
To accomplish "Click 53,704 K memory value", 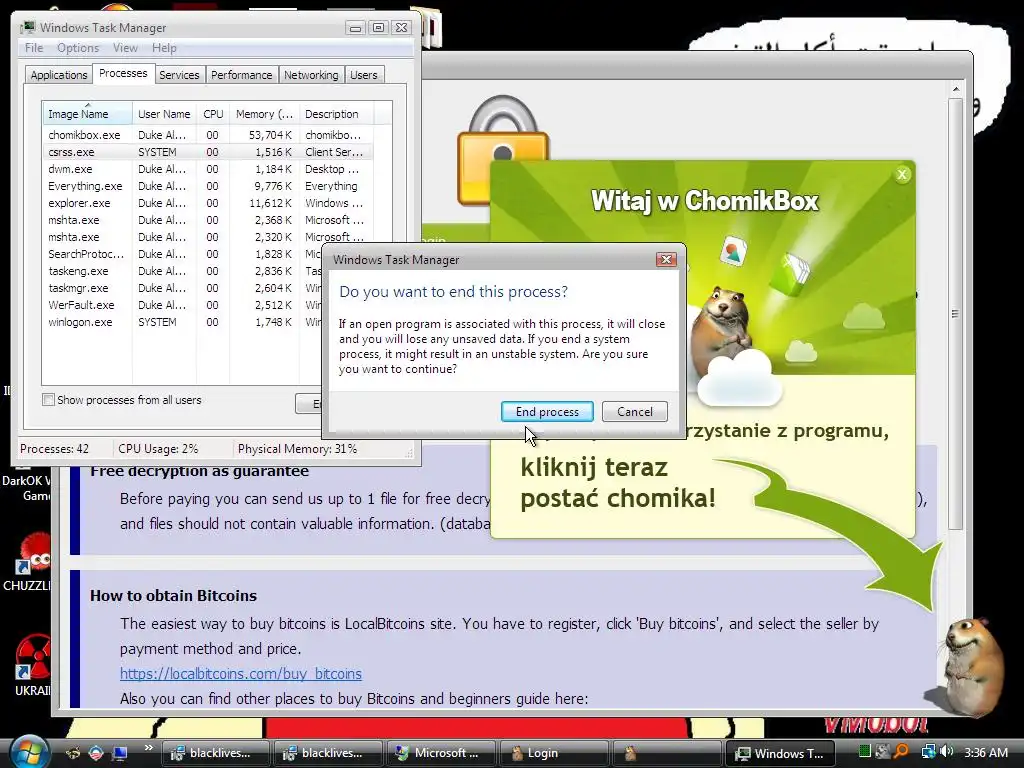I will click(270, 135).
